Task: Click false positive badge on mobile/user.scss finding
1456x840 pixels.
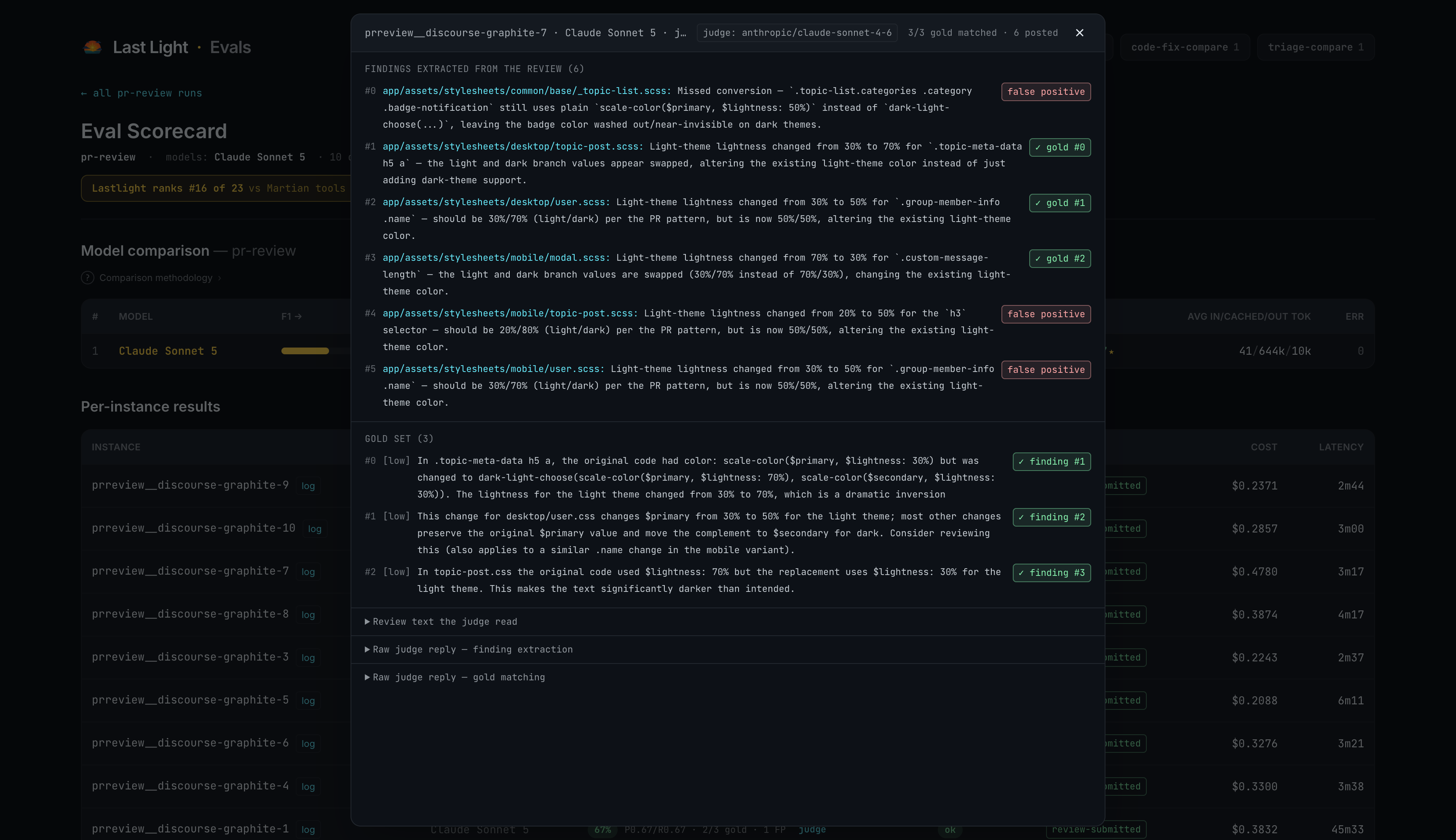Action: (x=1046, y=370)
